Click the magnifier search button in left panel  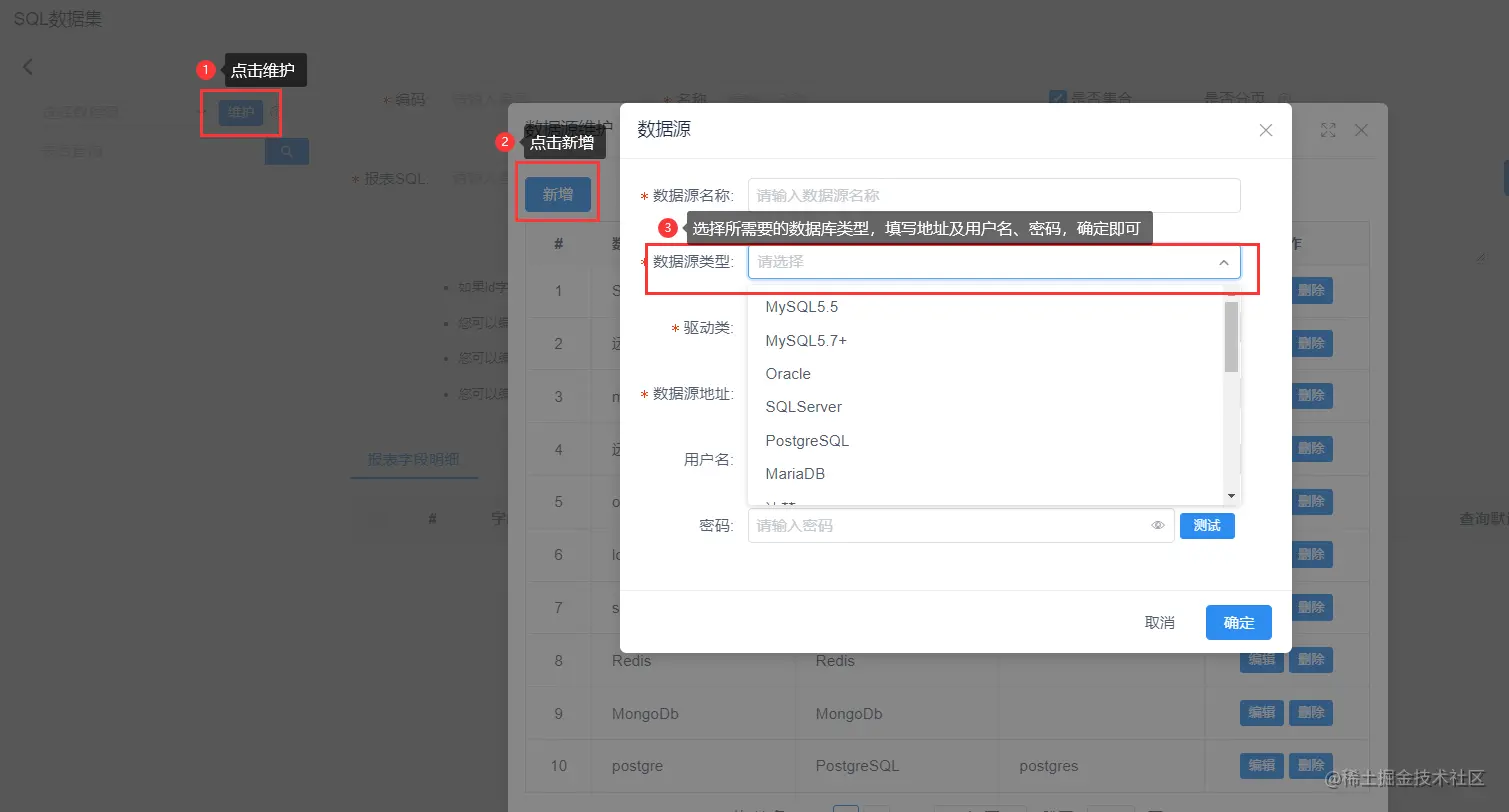click(x=287, y=151)
